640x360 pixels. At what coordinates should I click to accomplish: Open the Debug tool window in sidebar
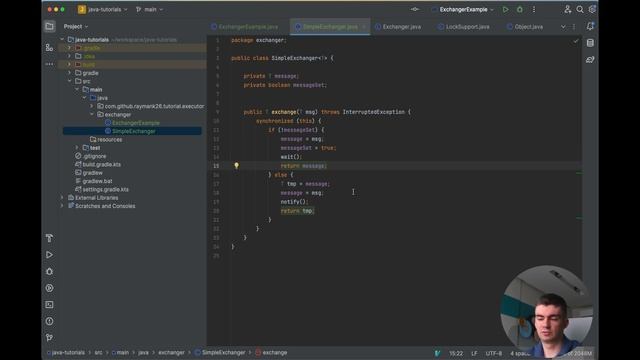click(49, 271)
